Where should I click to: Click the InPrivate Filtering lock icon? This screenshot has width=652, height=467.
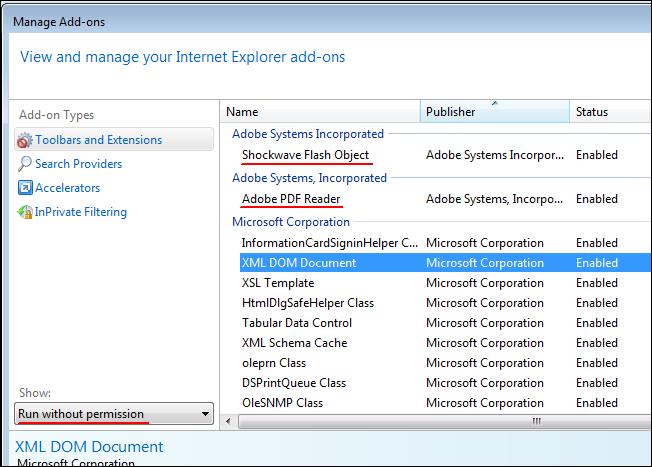[x=25, y=212]
